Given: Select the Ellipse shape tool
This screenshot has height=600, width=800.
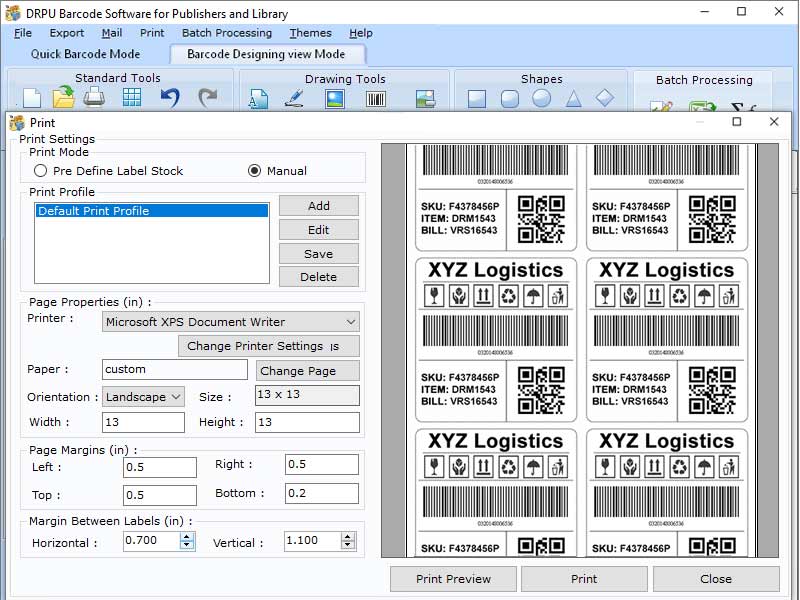Looking at the screenshot, I should pyautogui.click(x=541, y=99).
